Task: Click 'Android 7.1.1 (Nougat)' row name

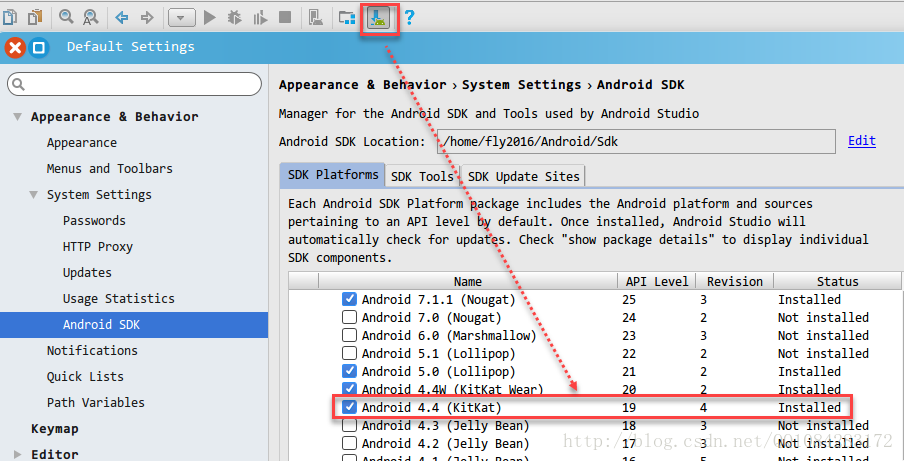Action: pos(438,300)
